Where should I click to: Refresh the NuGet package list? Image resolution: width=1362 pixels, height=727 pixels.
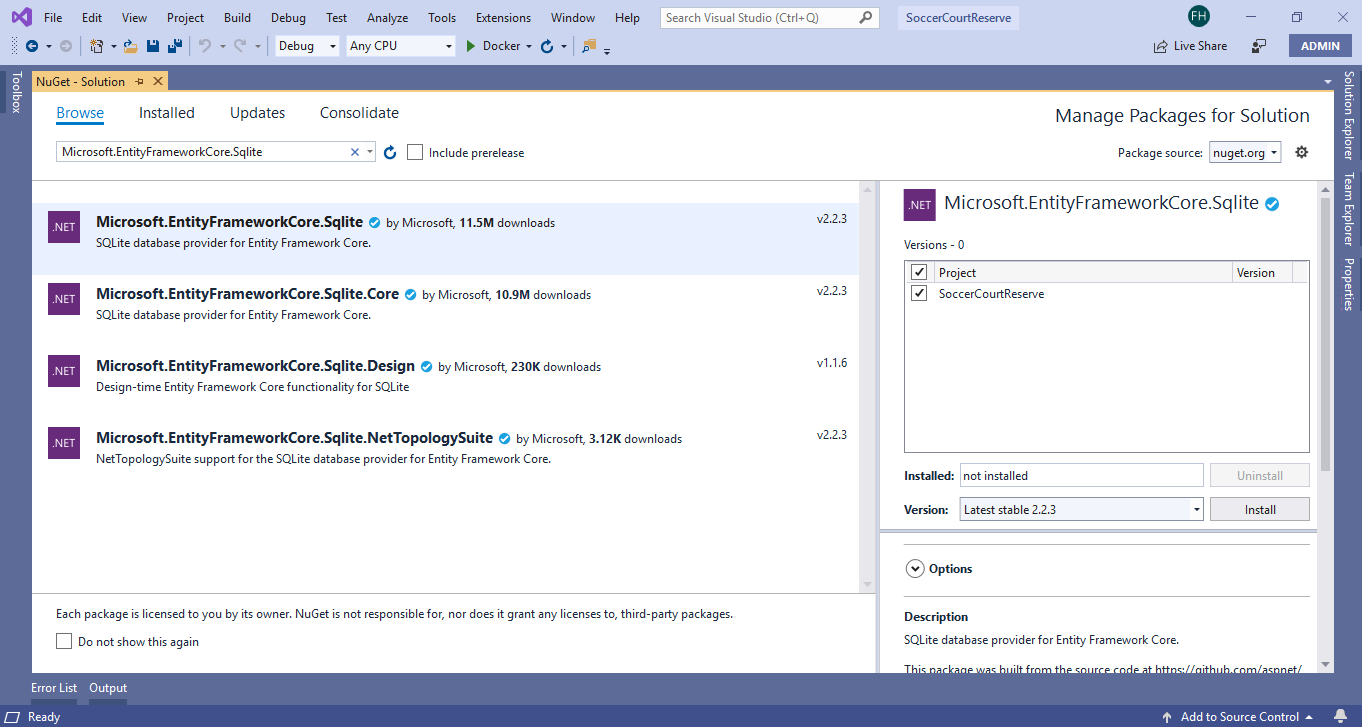coord(390,152)
